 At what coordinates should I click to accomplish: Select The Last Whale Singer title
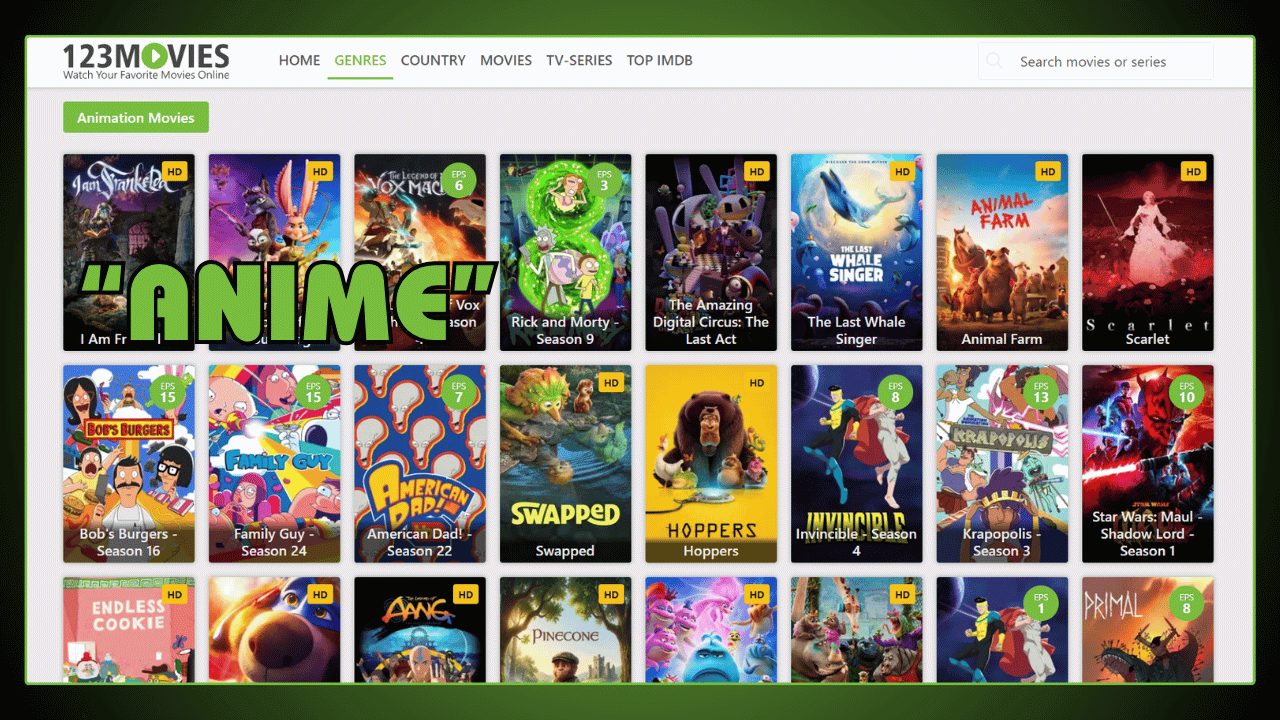(856, 330)
